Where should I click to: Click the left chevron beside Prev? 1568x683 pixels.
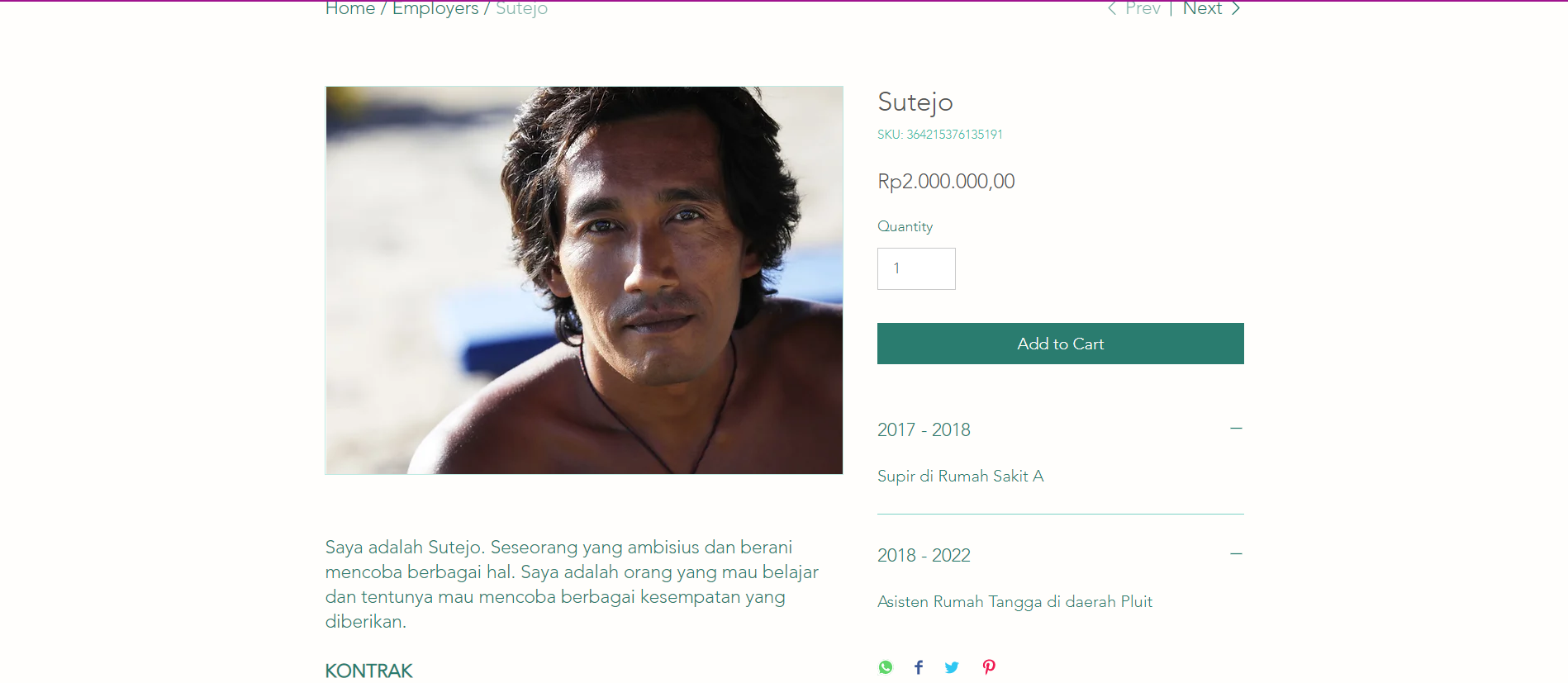coord(1112,8)
